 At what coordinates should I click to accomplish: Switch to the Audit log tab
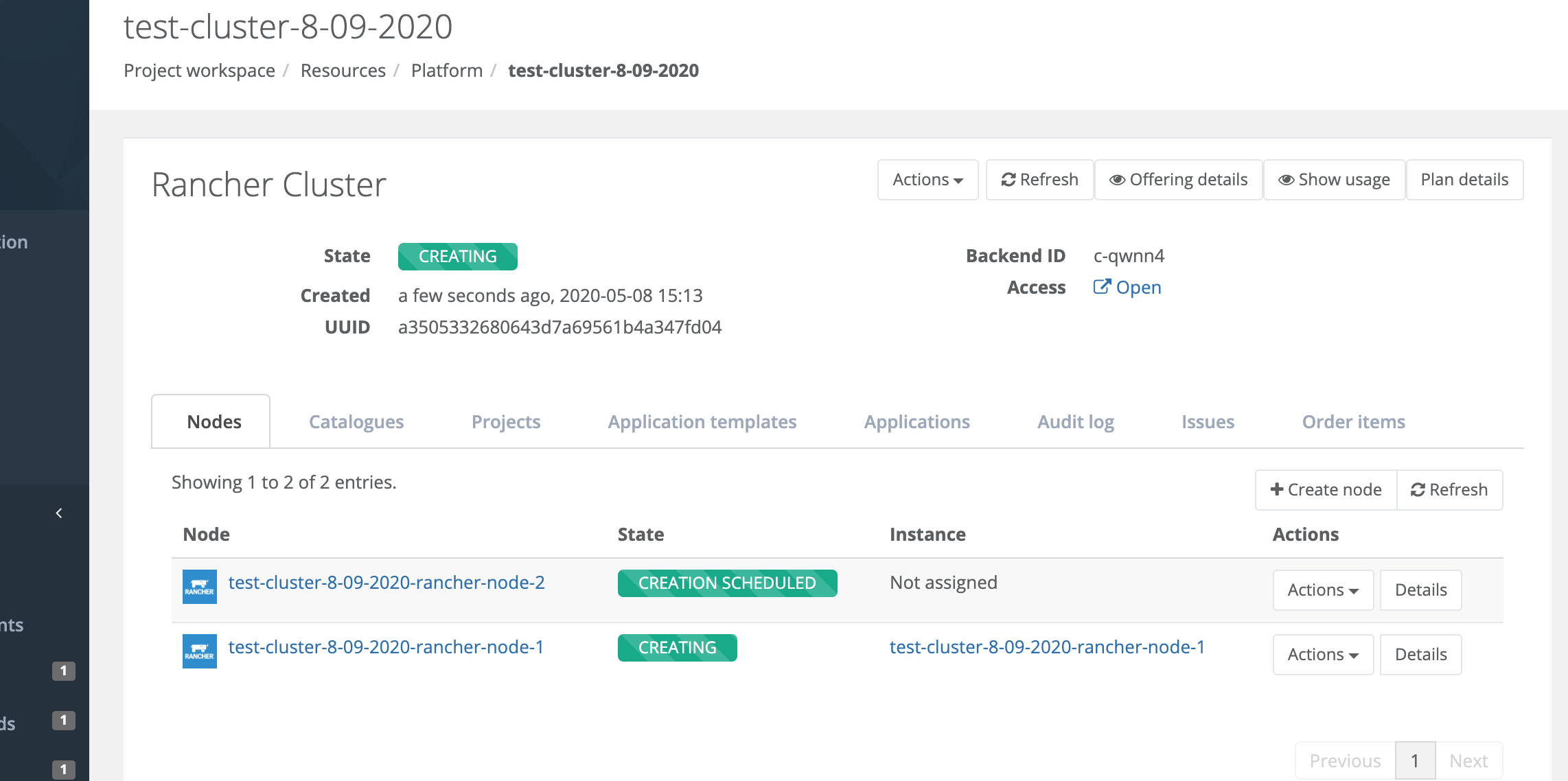[x=1075, y=421]
